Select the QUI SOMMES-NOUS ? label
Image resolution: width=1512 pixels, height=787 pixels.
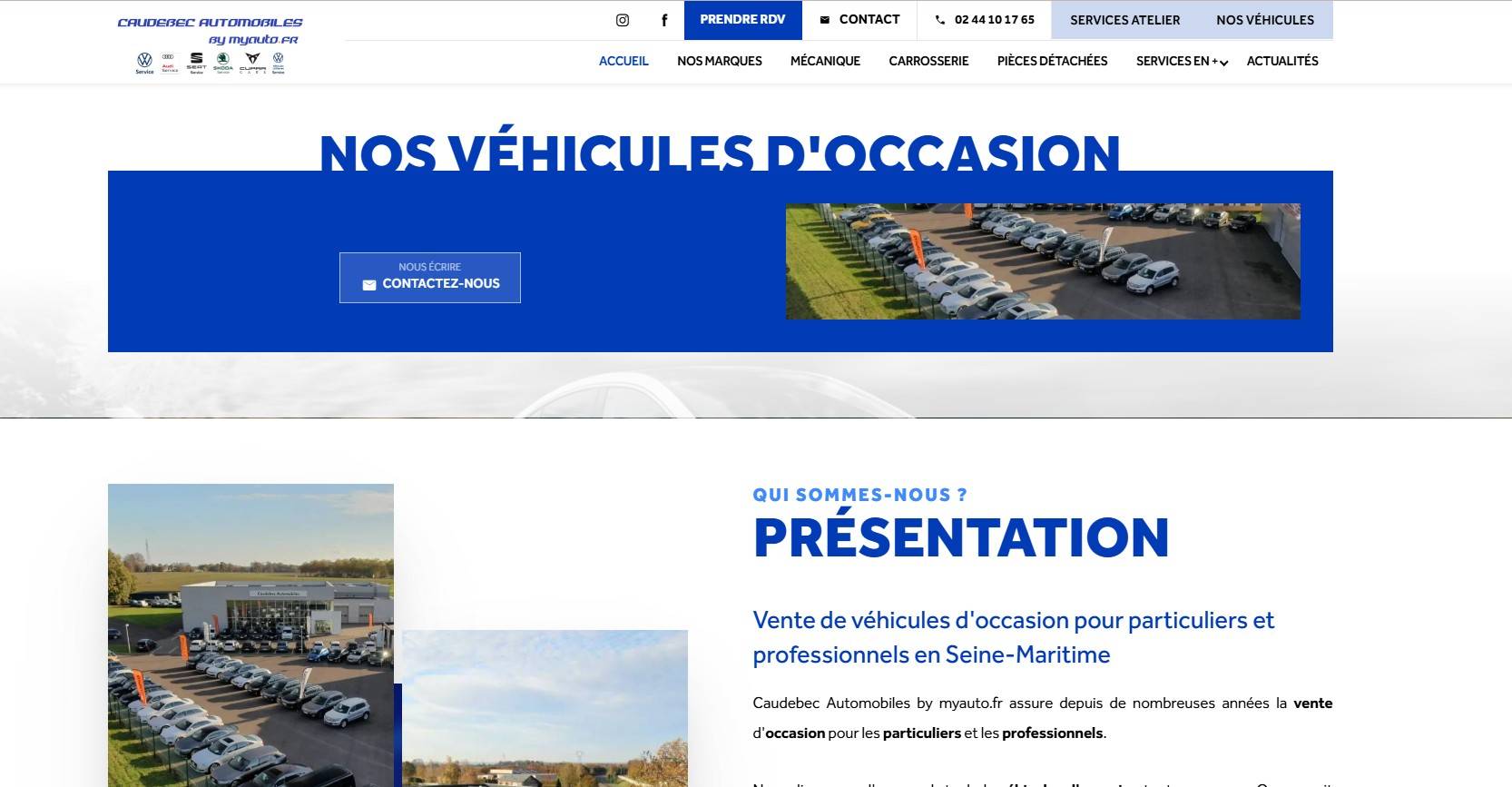pyautogui.click(x=860, y=495)
